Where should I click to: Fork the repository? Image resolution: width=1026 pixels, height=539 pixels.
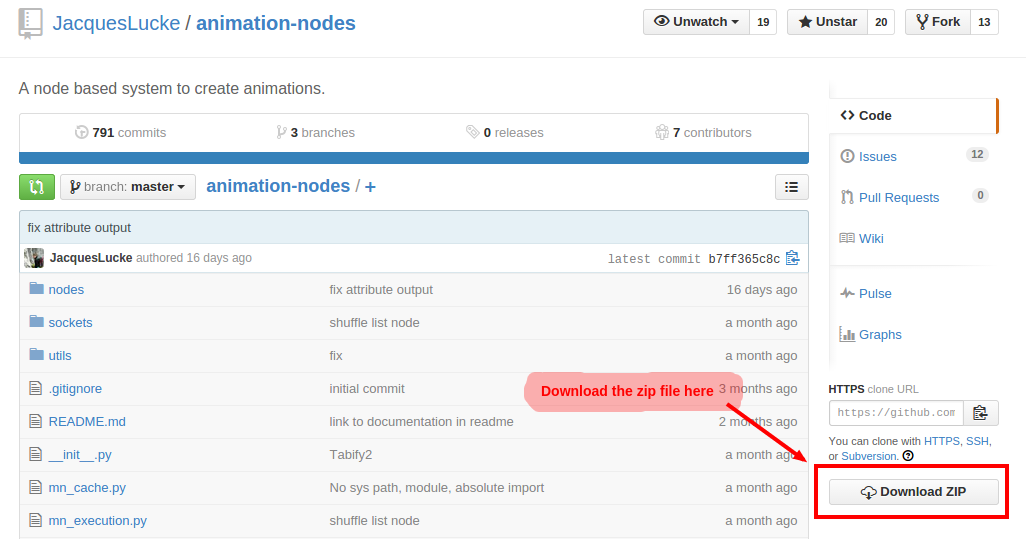point(938,22)
